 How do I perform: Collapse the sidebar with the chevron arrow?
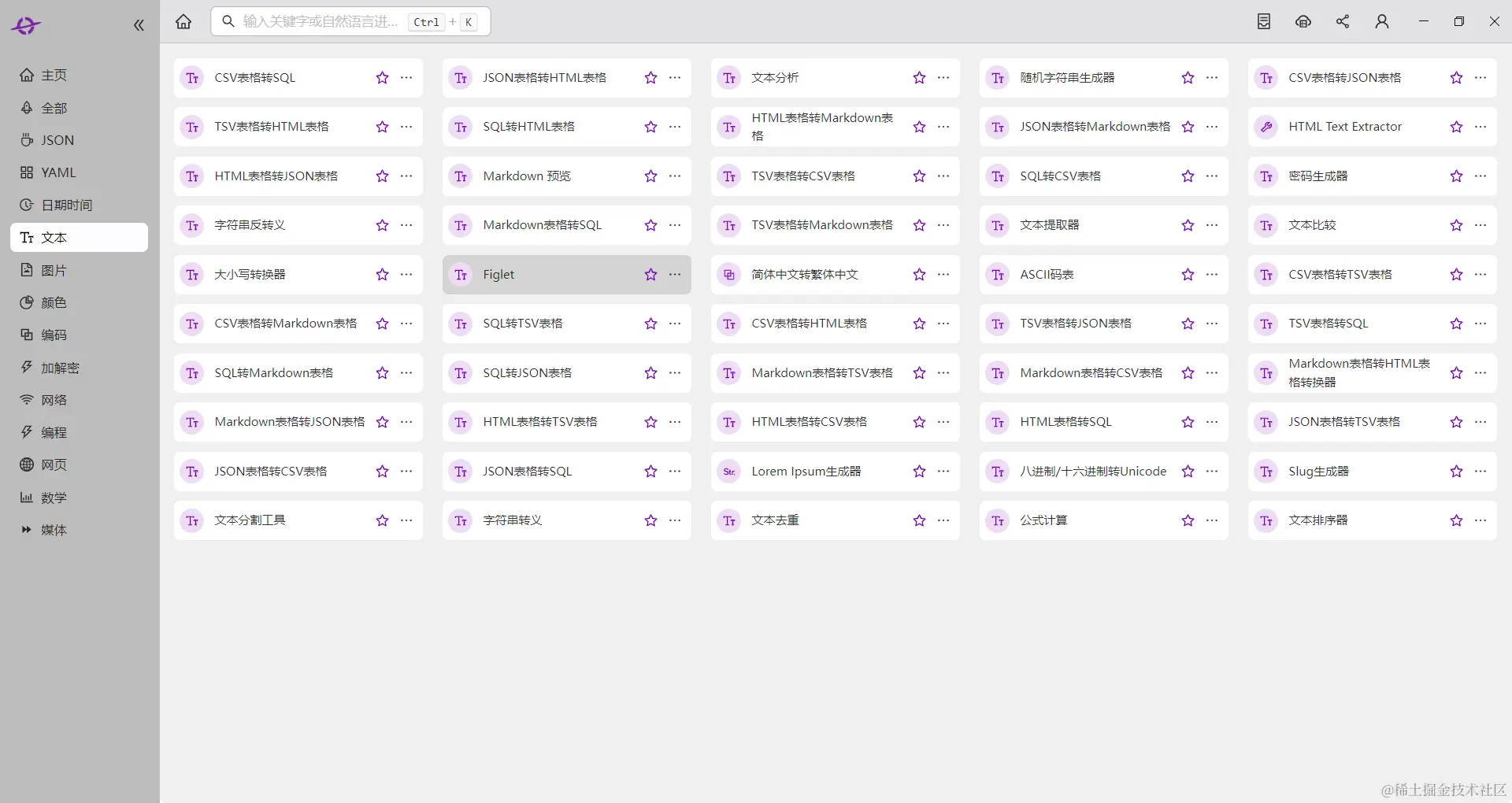point(139,24)
